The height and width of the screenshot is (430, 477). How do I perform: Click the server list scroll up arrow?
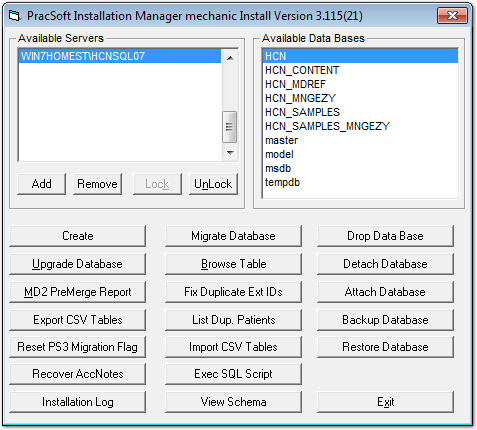click(230, 58)
